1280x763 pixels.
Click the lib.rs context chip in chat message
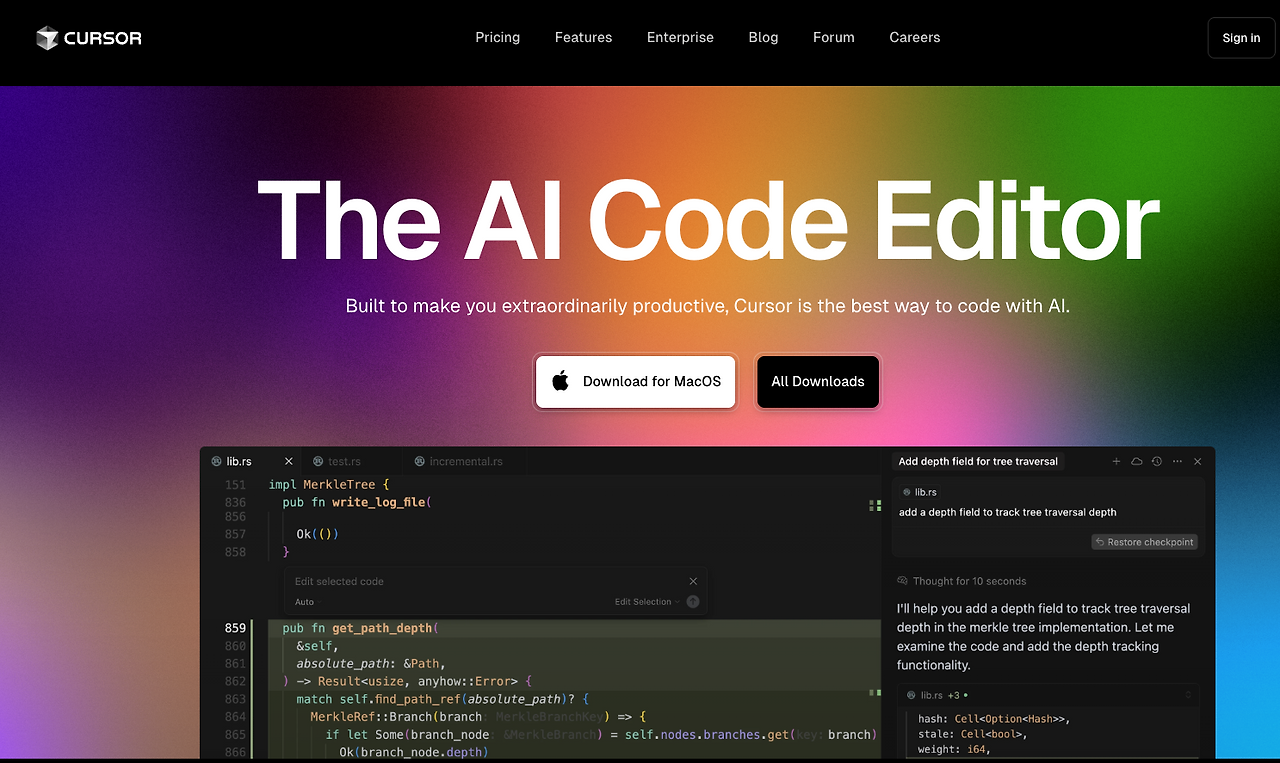pos(920,492)
